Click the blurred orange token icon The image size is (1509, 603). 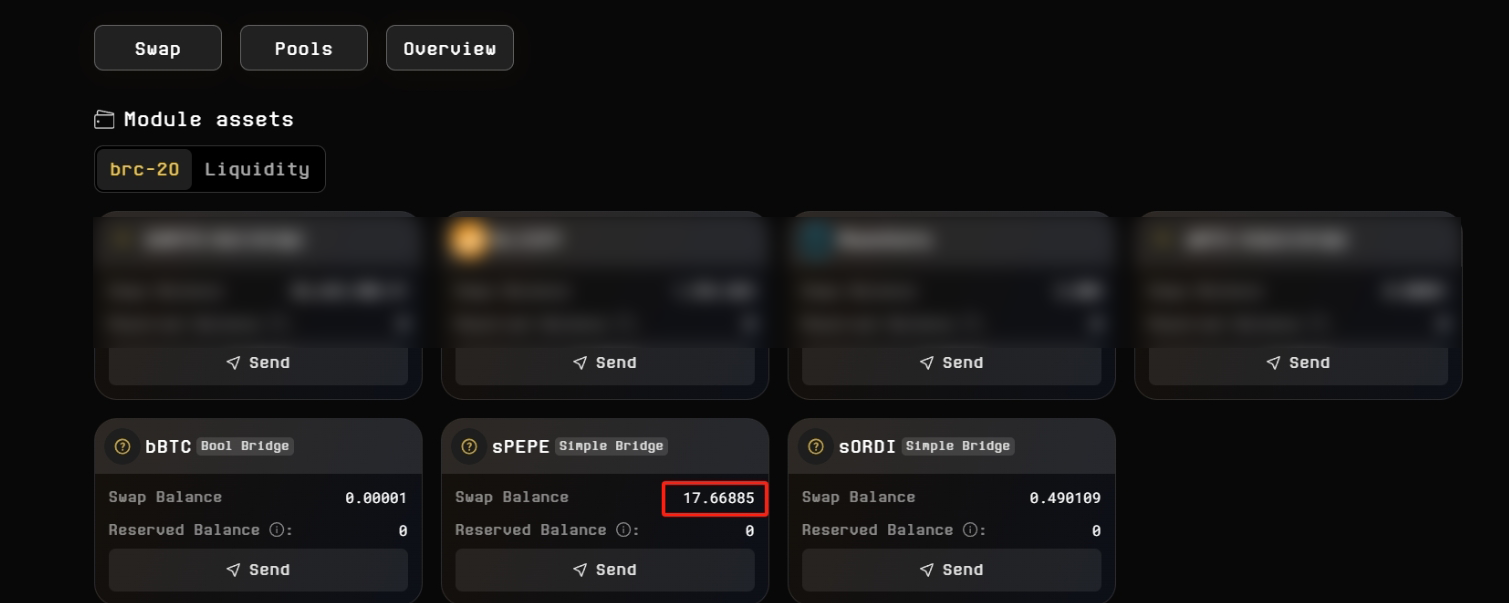[467, 240]
